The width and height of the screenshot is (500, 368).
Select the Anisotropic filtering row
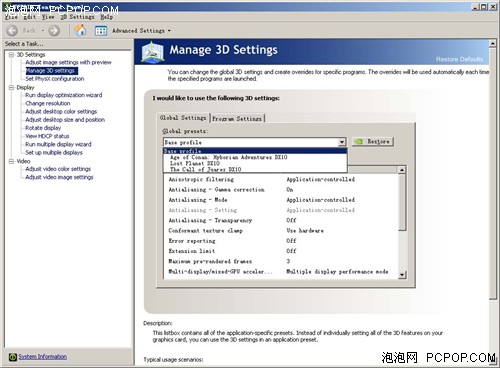(x=282, y=179)
